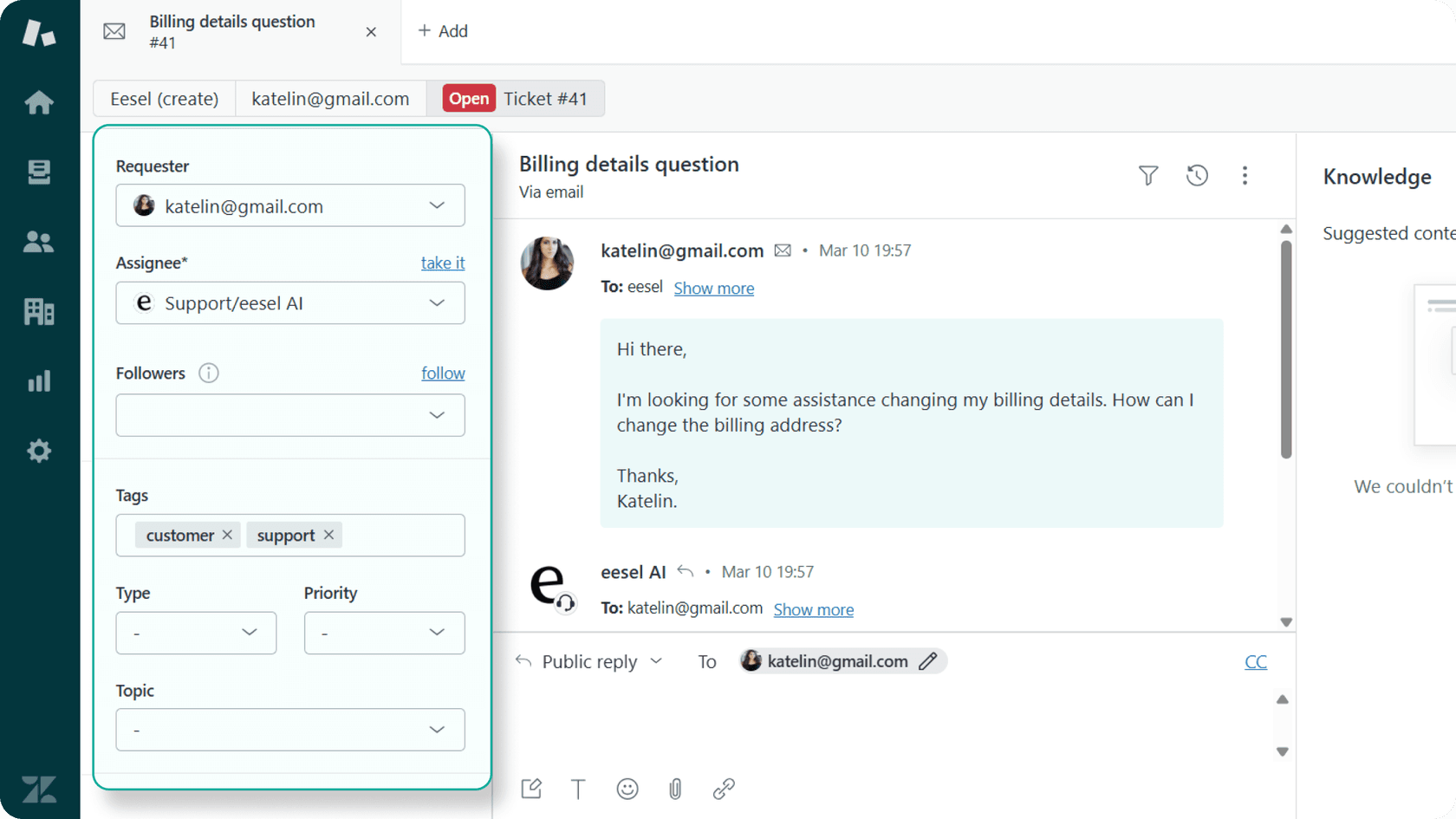
Task: Remove the support tag
Action: (328, 535)
